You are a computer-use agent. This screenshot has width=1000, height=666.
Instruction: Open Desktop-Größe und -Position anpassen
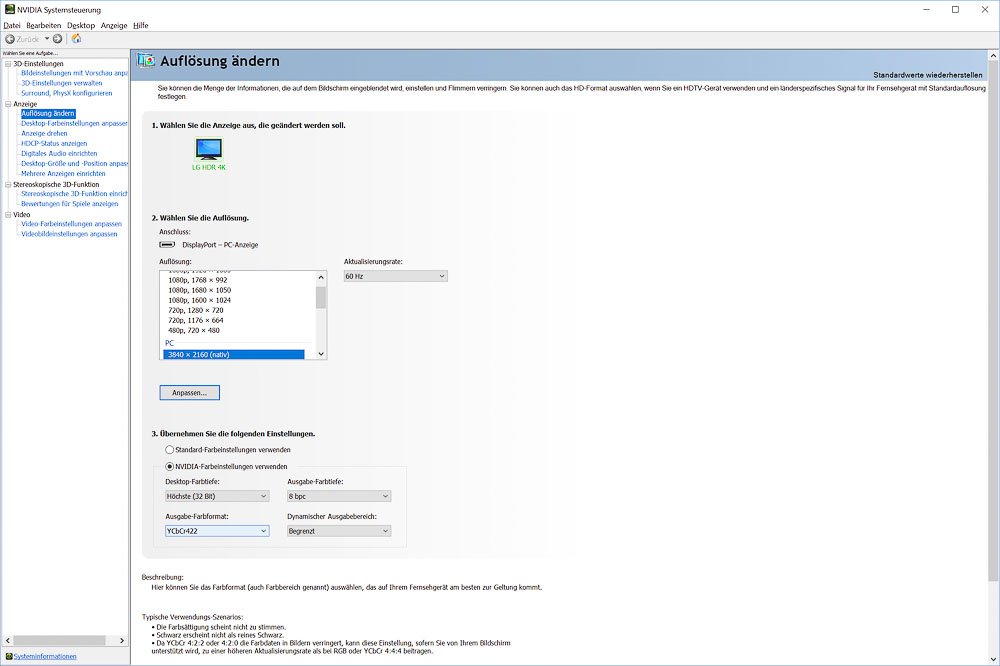coord(74,163)
